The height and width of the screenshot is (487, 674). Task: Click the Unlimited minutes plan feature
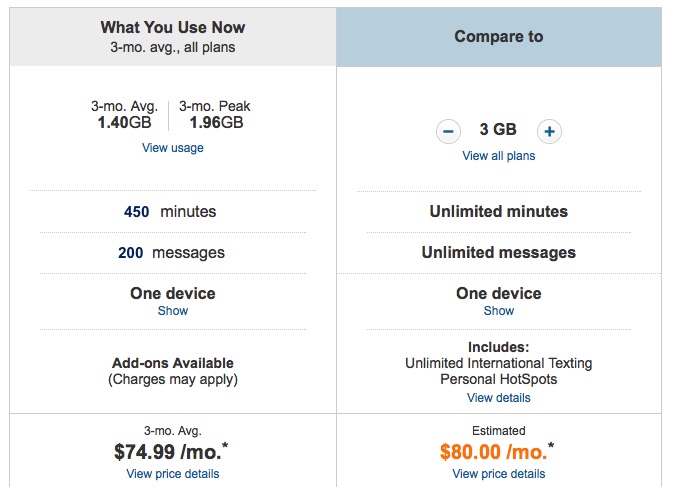tap(499, 211)
